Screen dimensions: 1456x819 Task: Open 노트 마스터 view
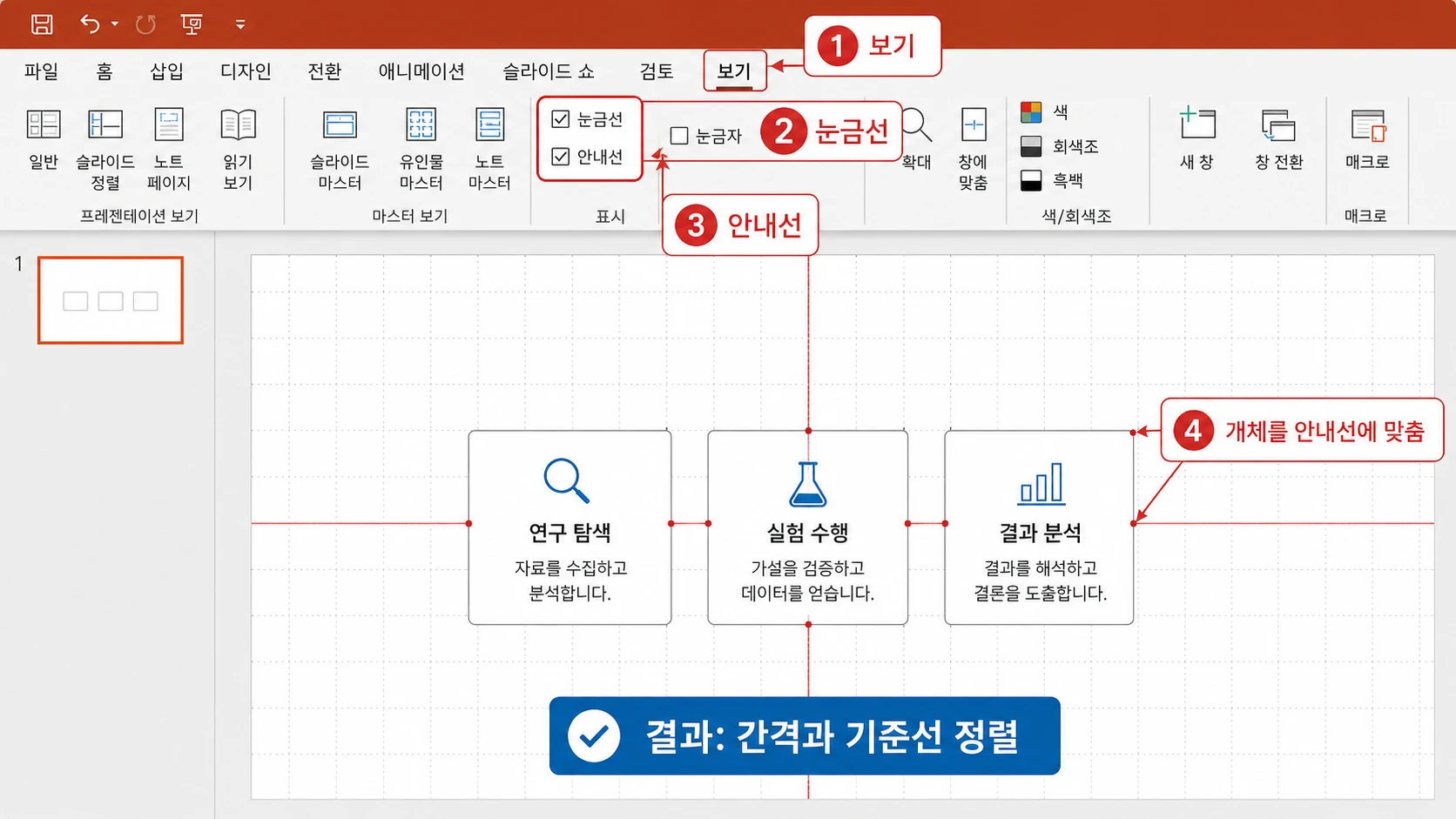[489, 149]
